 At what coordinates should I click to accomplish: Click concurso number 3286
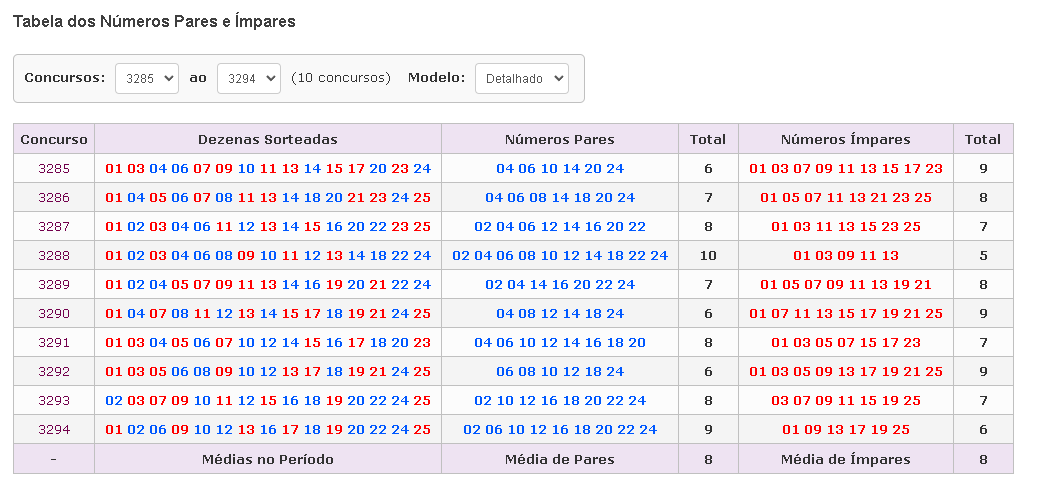[54, 198]
